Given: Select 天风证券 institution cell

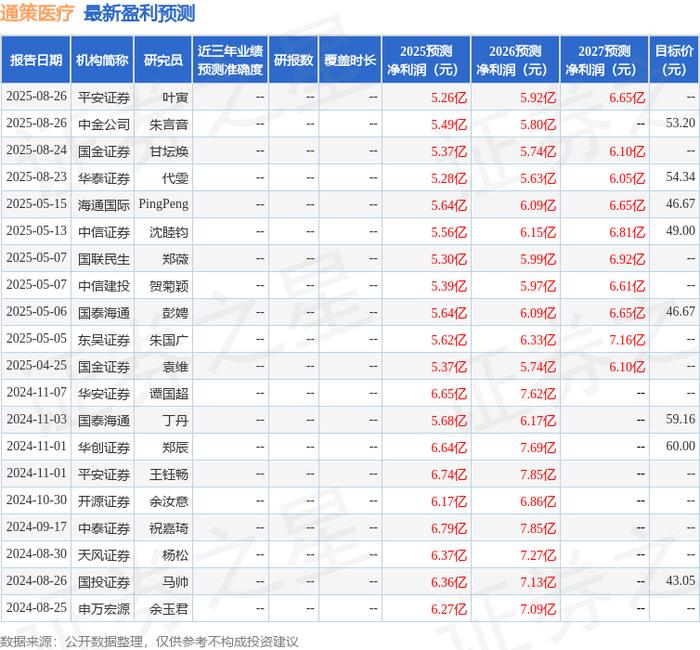Looking at the screenshot, I should point(104,555).
